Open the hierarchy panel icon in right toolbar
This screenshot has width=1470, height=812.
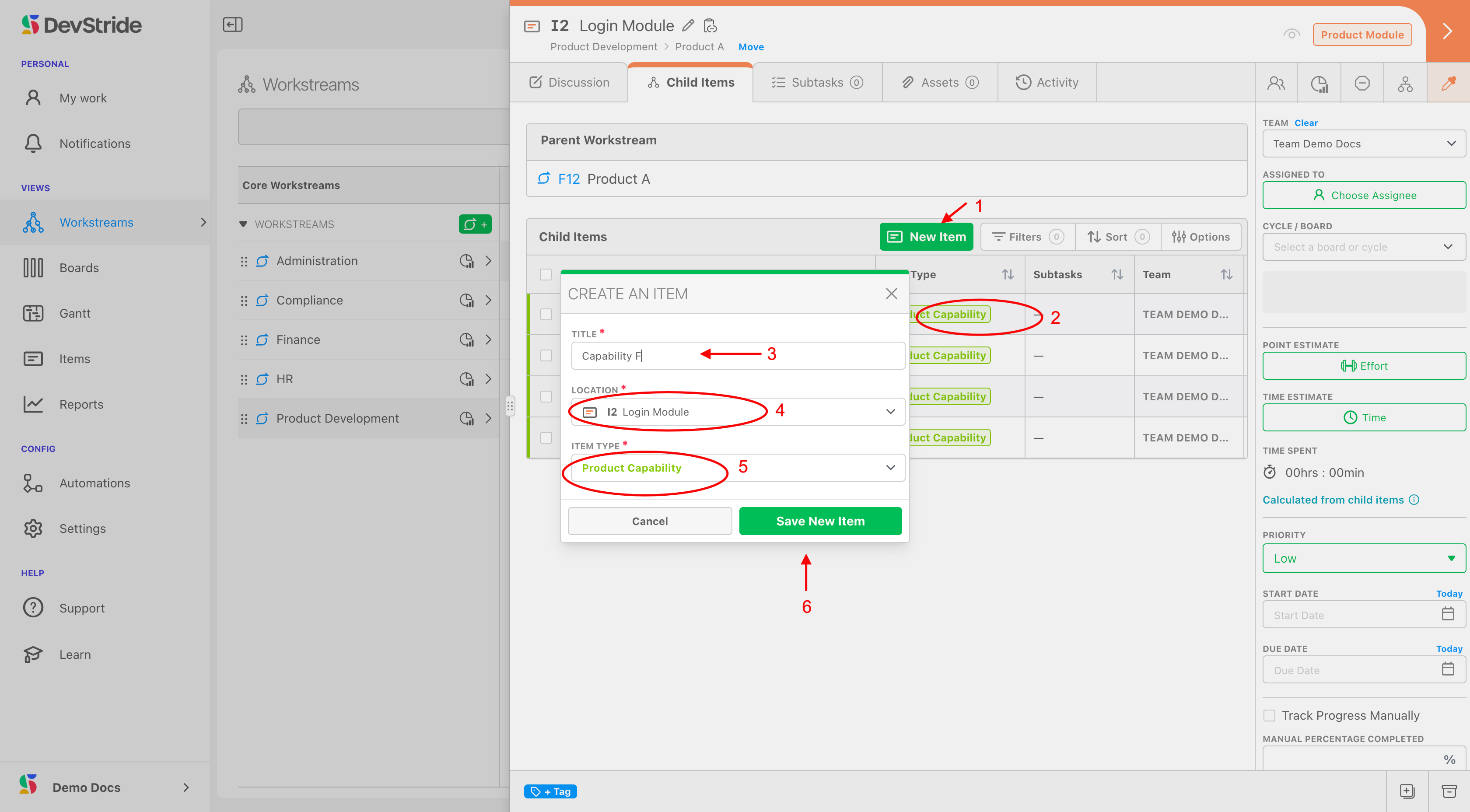tap(1405, 83)
